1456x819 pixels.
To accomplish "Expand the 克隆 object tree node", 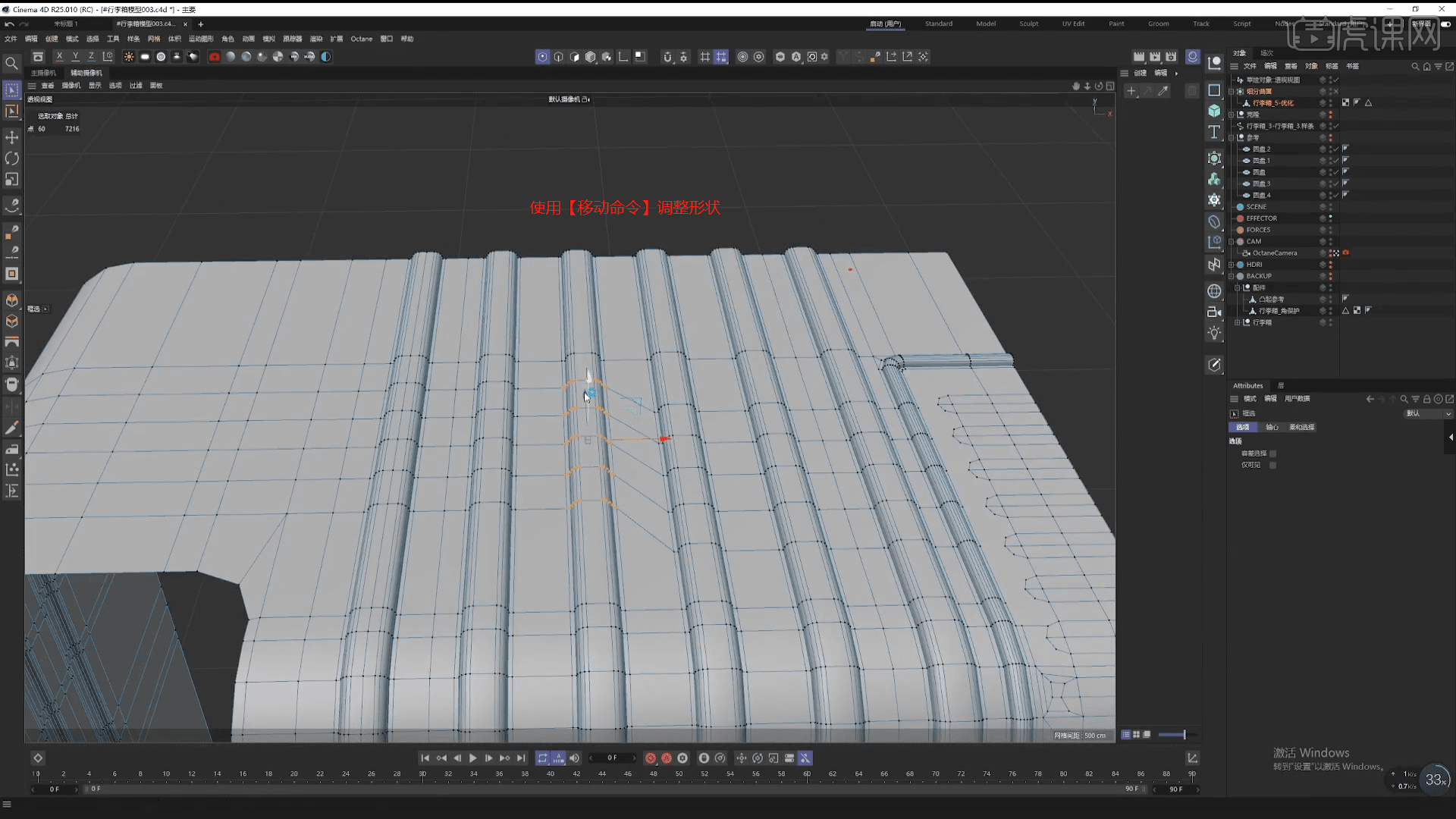I will point(1232,115).
